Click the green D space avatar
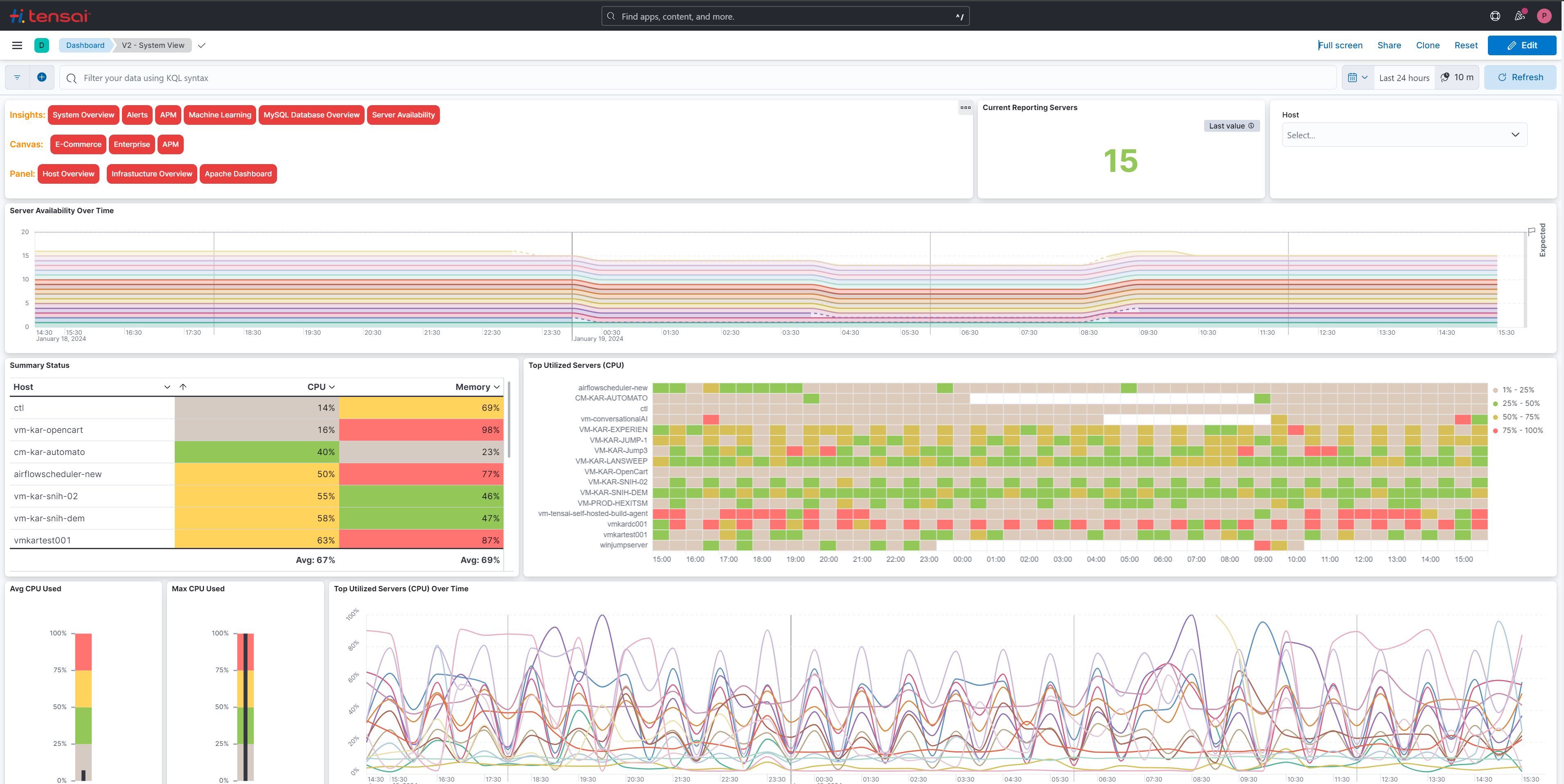Image resolution: width=1564 pixels, height=784 pixels. pyautogui.click(x=41, y=45)
